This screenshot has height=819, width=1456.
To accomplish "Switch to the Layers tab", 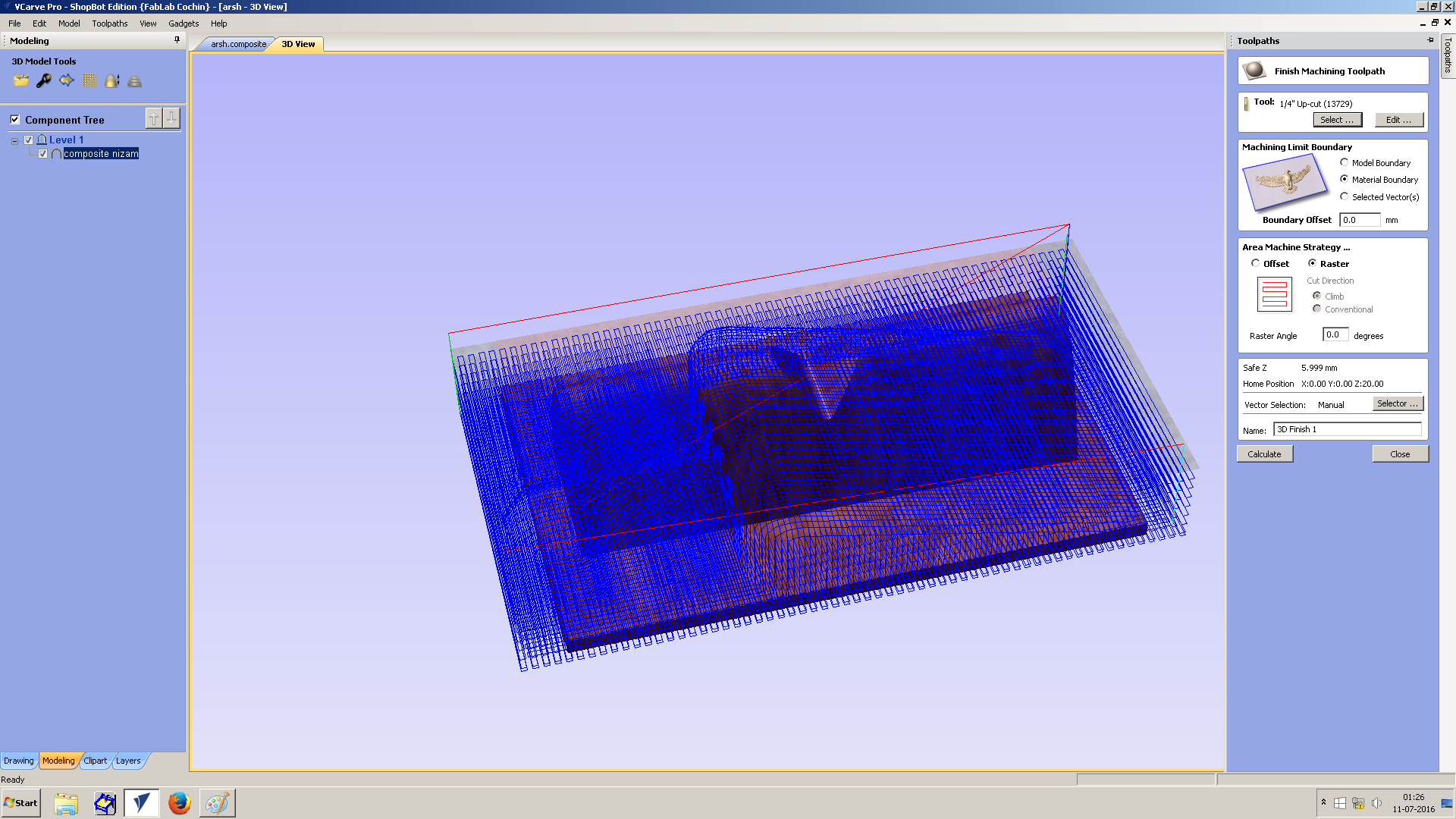I will [x=128, y=761].
